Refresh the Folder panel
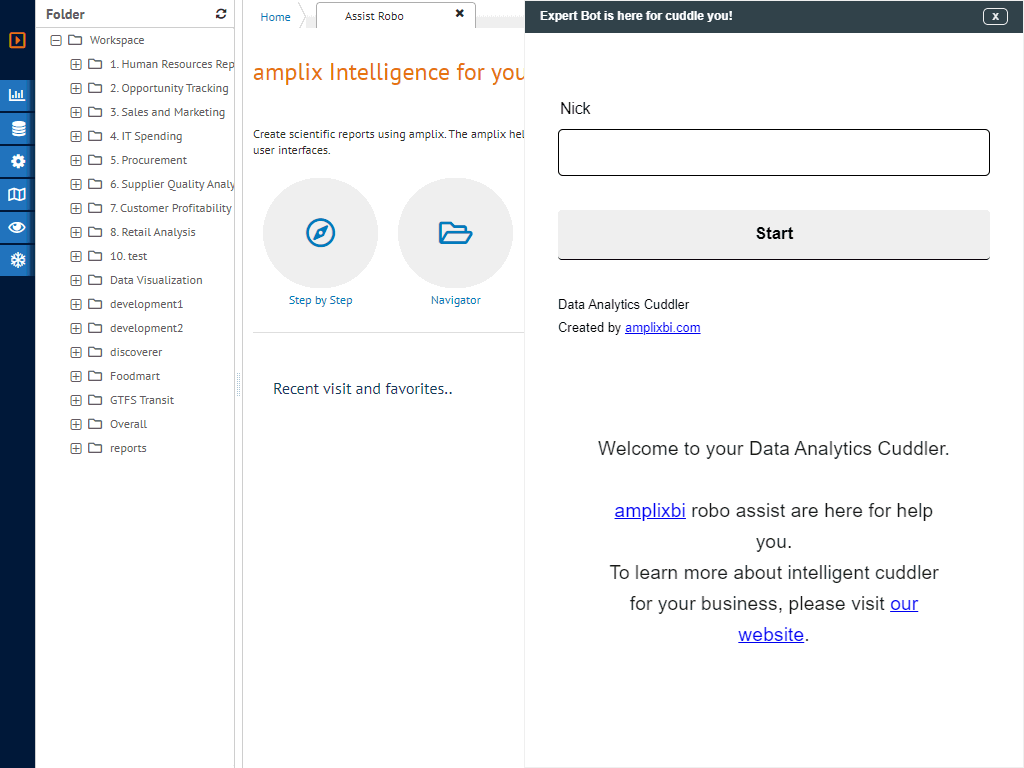Image resolution: width=1024 pixels, height=768 pixels. point(221,14)
